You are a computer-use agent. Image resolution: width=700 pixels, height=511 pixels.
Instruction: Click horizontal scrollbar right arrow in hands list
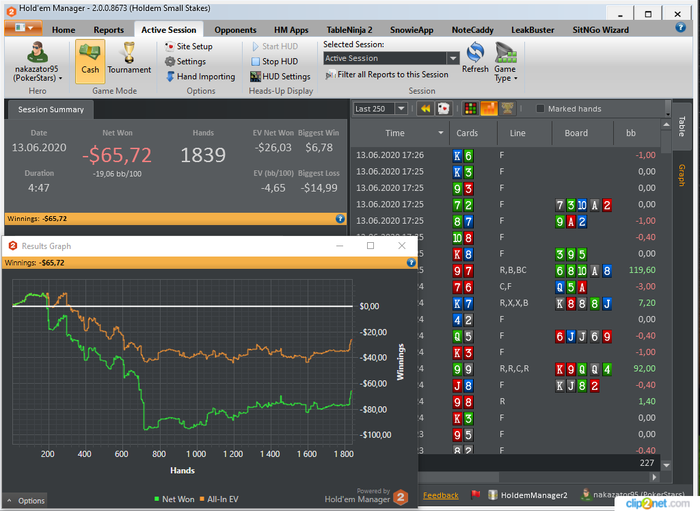654,477
